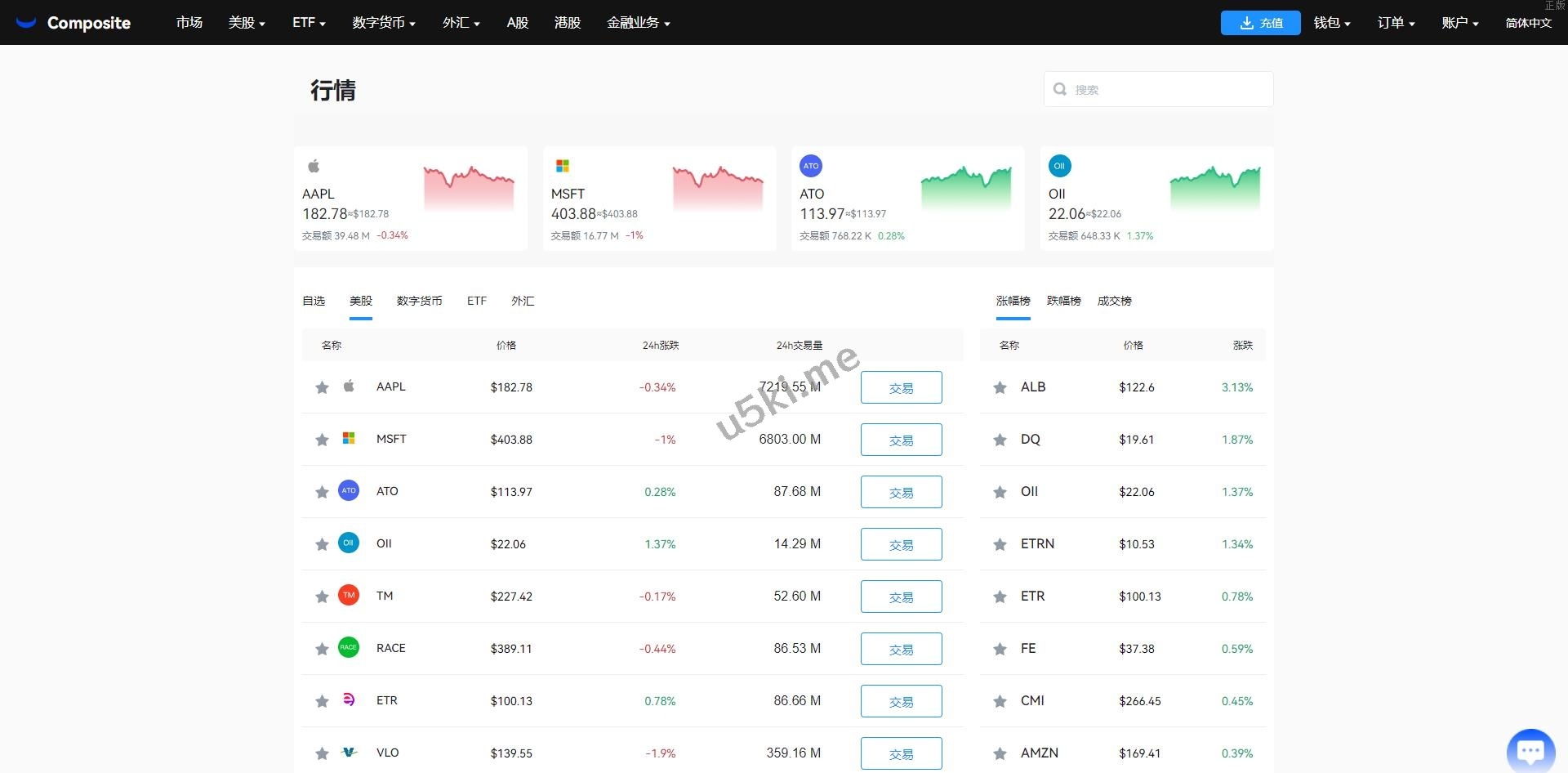Open the chat support bubble
Image resolution: width=1568 pixels, height=773 pixels.
point(1530,749)
